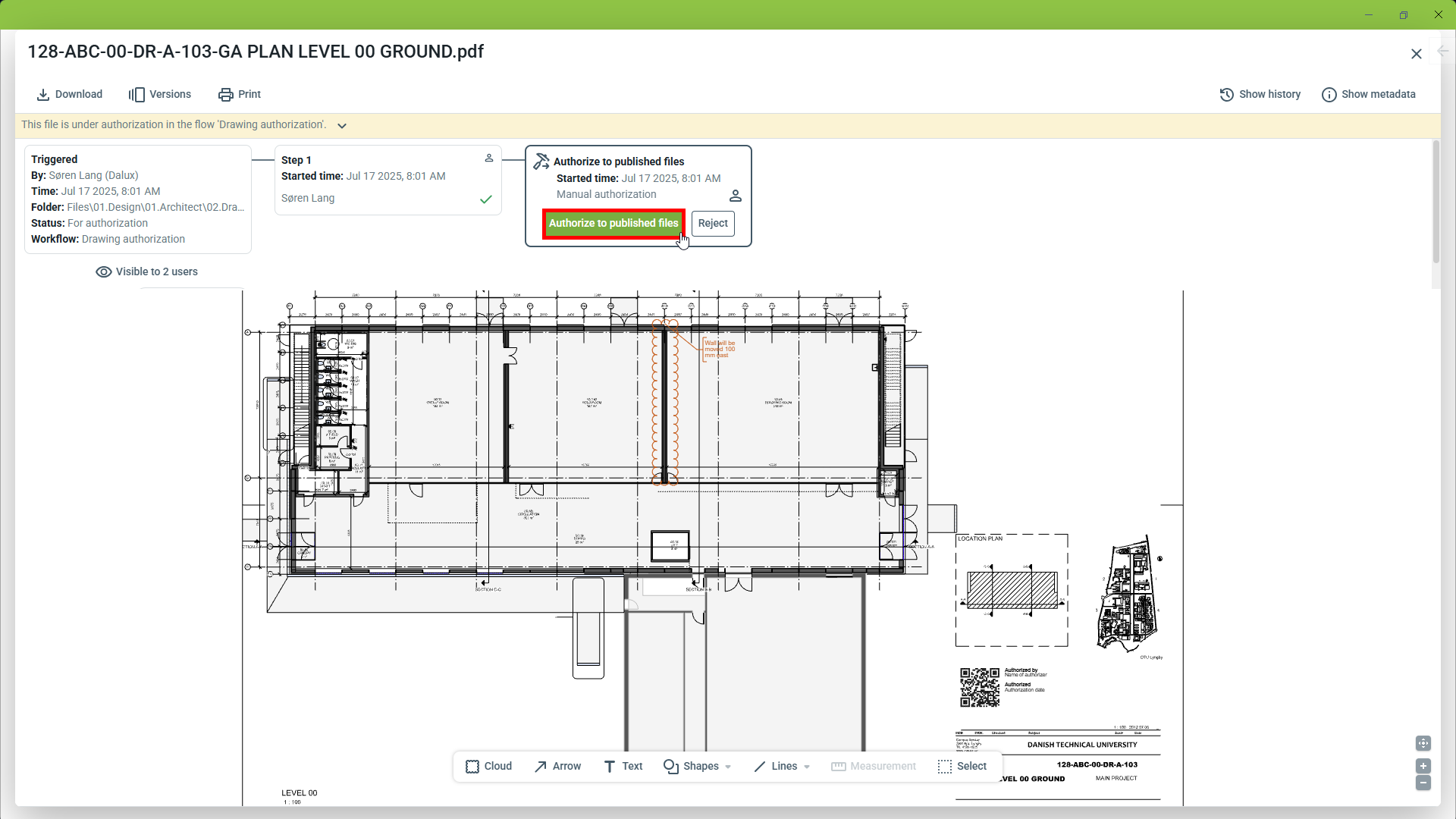The image size is (1456, 819).
Task: Open the Shapes dropdown
Action: point(697,767)
